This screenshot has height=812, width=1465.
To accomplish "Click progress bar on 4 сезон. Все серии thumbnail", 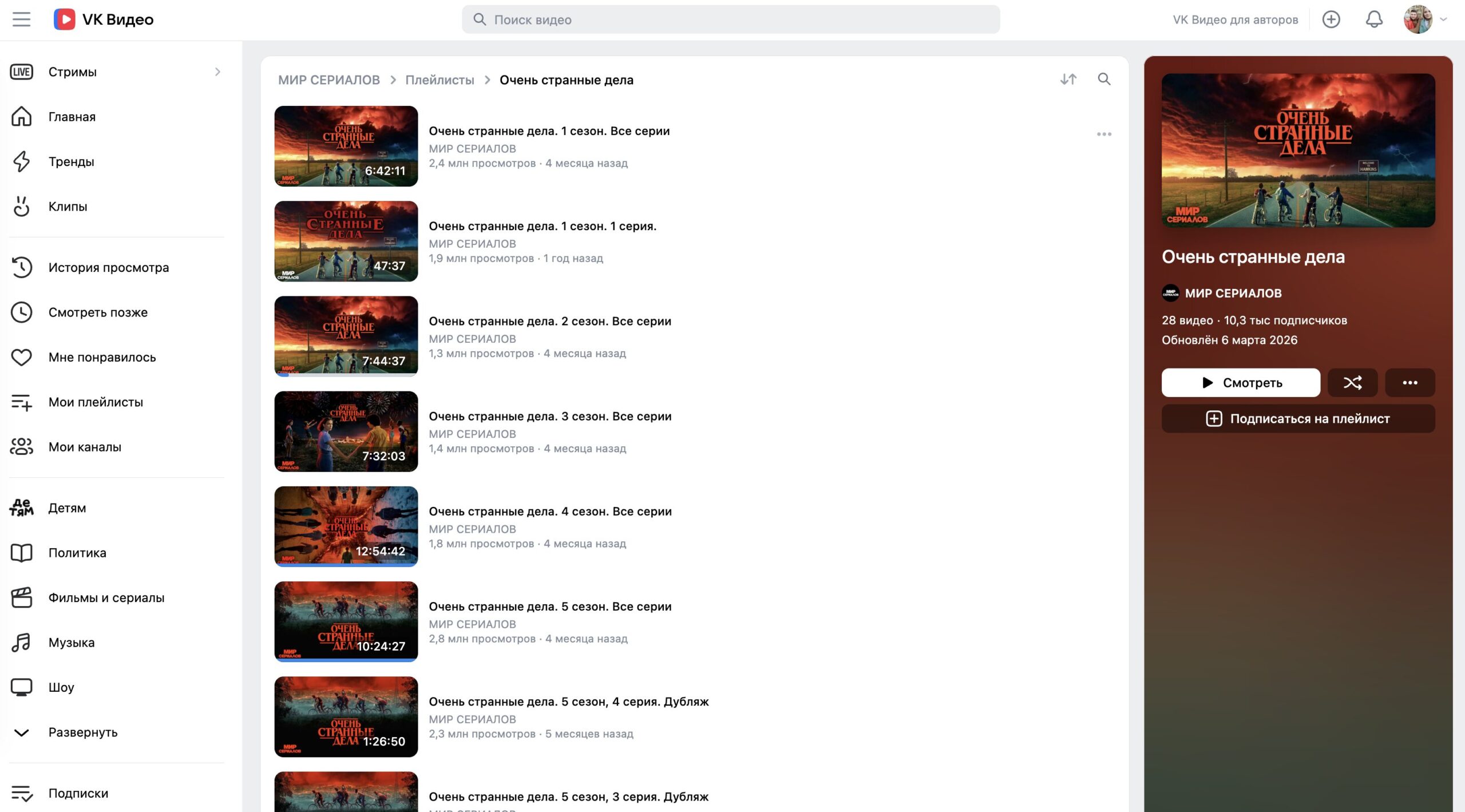I will [346, 565].
